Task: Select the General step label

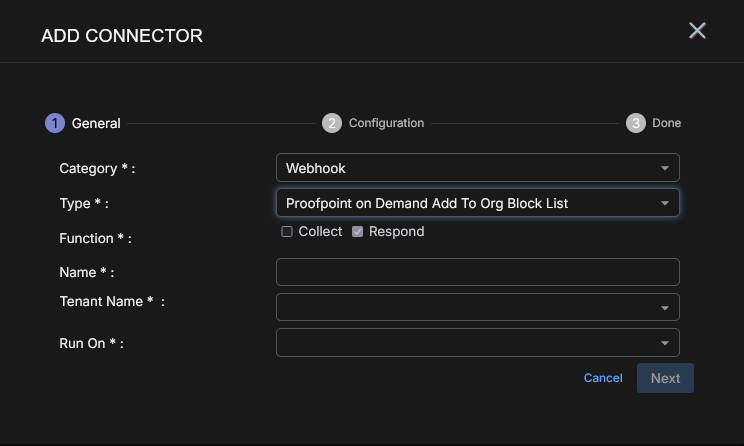Action: point(96,123)
